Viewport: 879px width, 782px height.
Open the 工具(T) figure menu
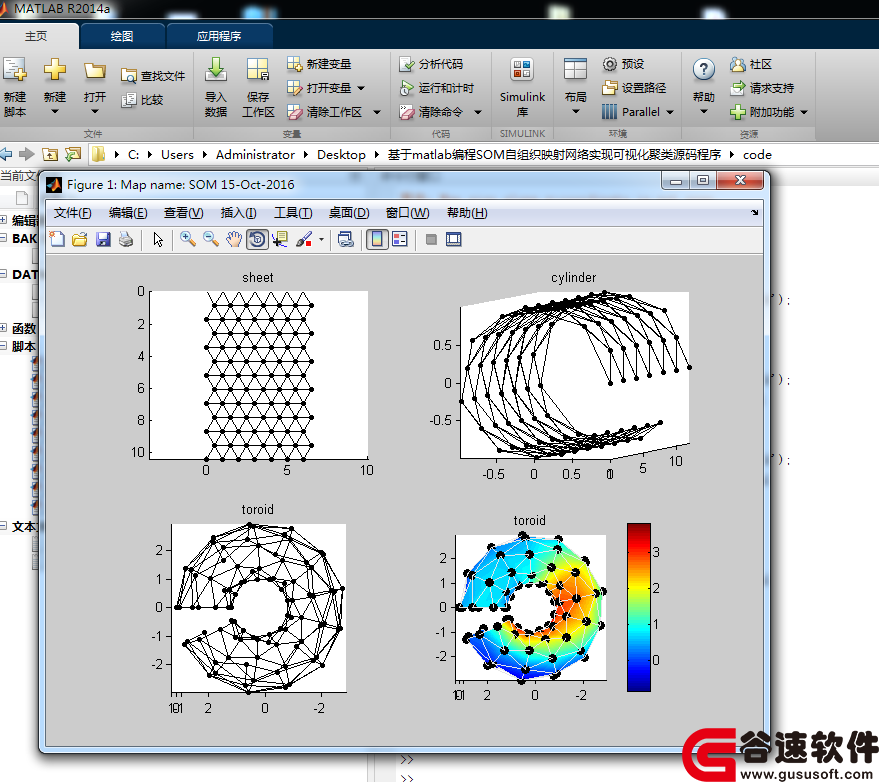coord(293,213)
